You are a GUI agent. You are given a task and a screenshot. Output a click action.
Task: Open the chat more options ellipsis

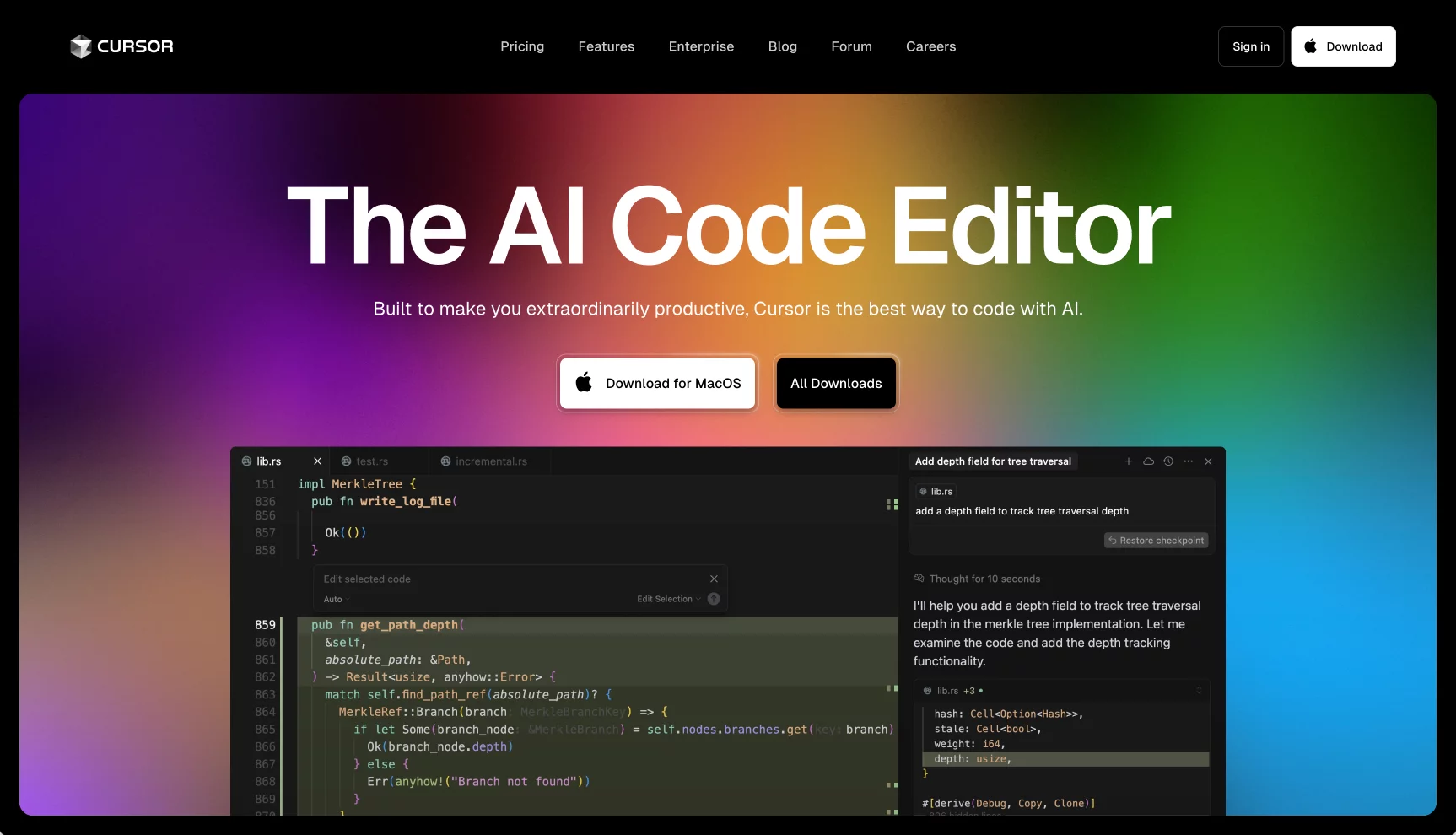[1189, 461]
